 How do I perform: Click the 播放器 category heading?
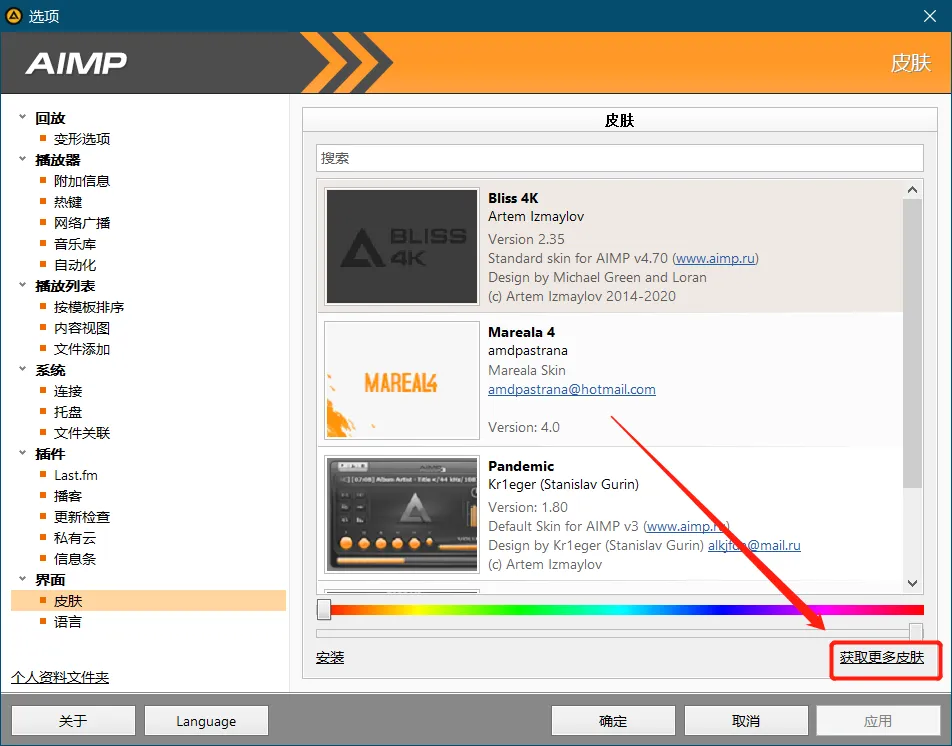[58, 160]
